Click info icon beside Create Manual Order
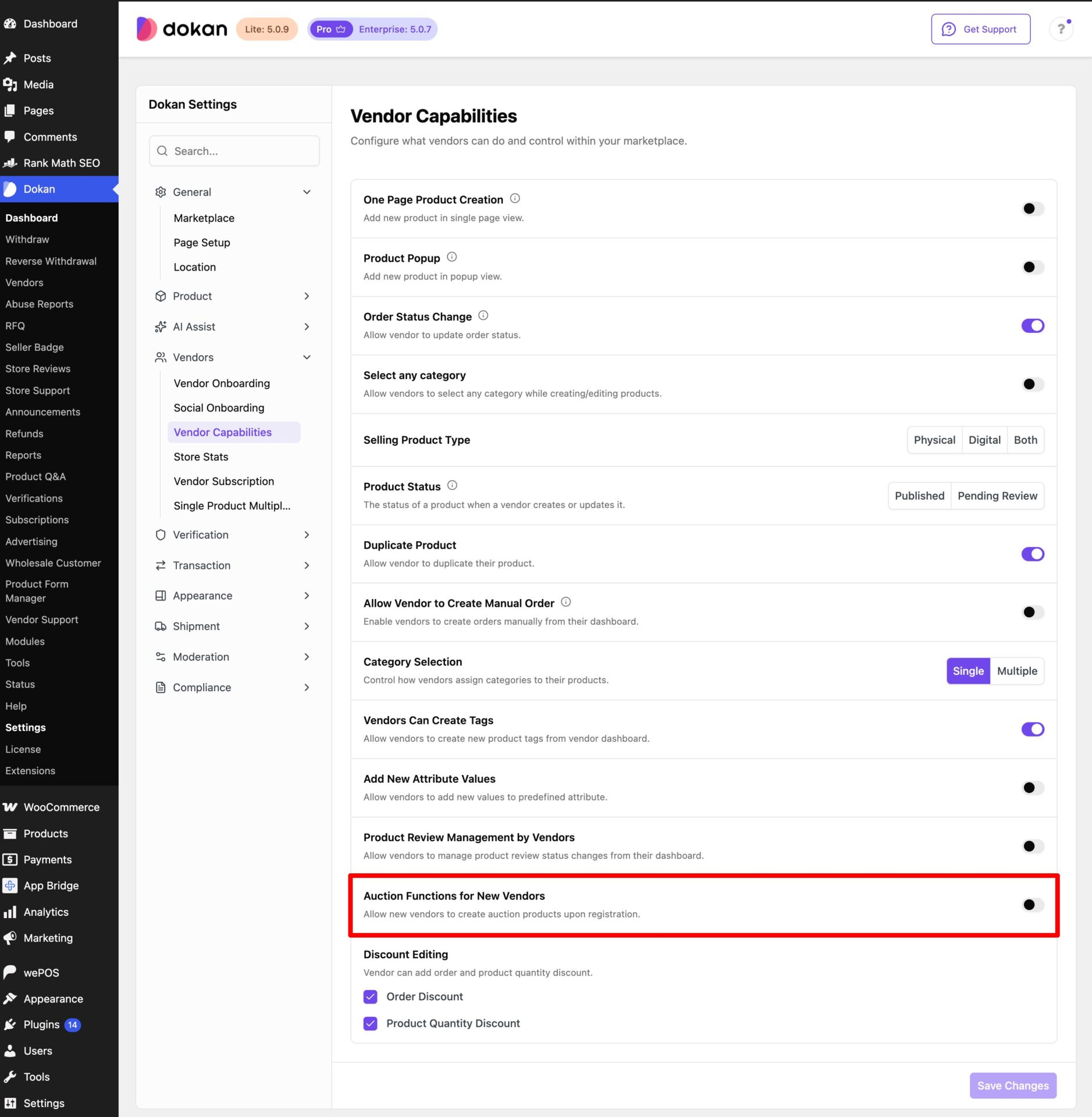The height and width of the screenshot is (1117, 1092). point(565,602)
